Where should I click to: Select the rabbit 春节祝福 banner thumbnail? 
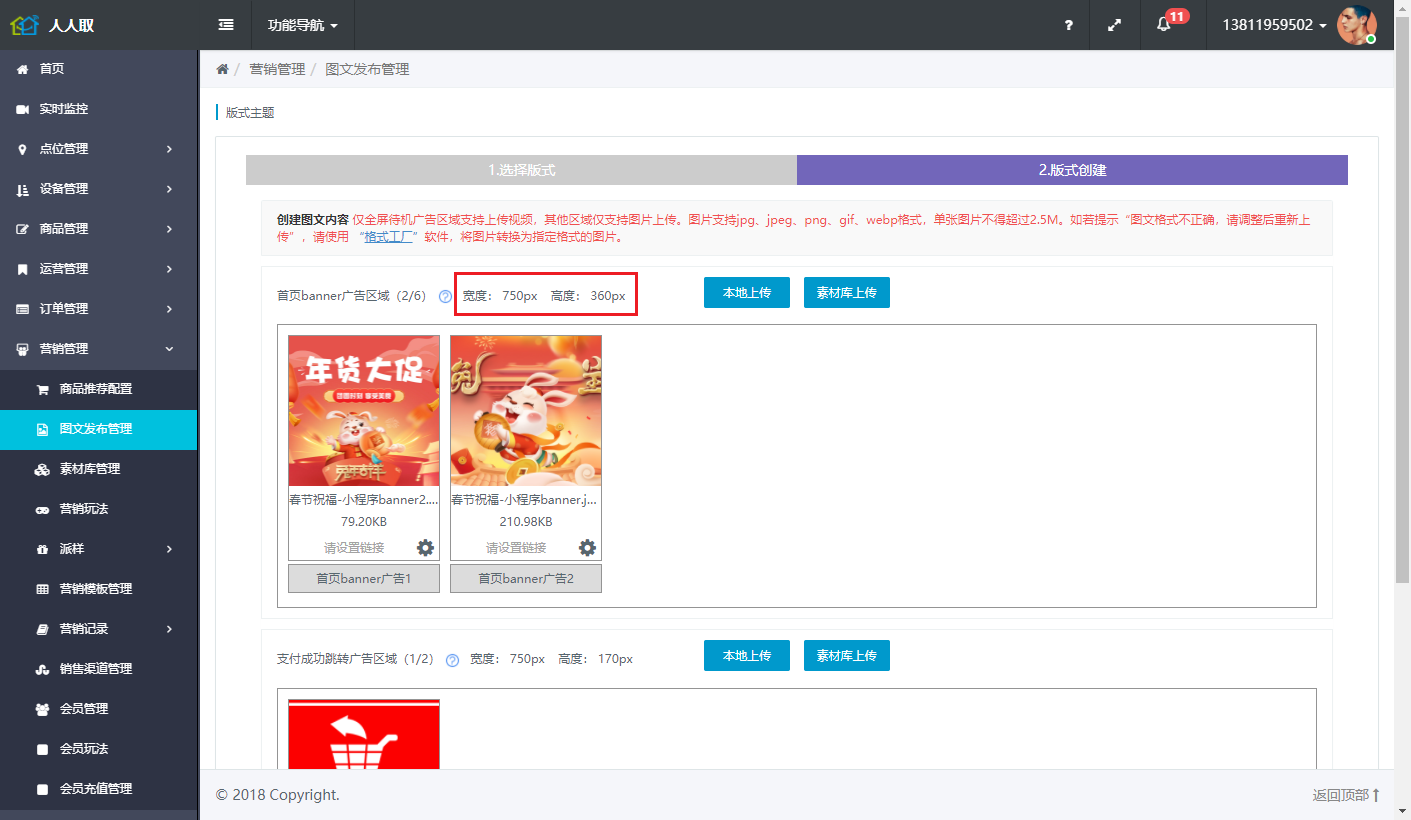[x=526, y=410]
